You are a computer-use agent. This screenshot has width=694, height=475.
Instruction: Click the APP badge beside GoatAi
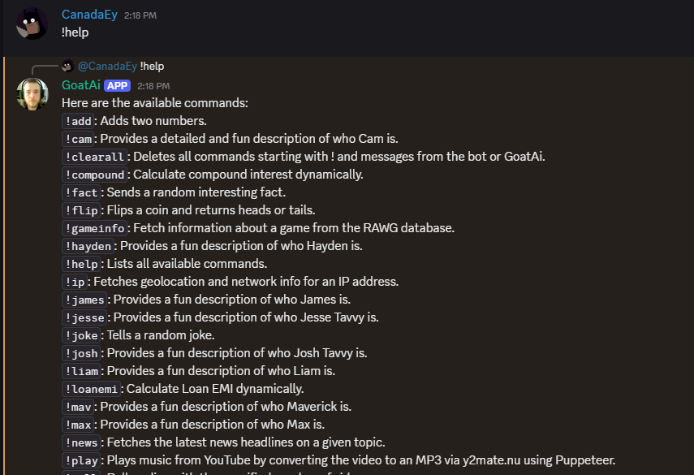click(x=117, y=85)
